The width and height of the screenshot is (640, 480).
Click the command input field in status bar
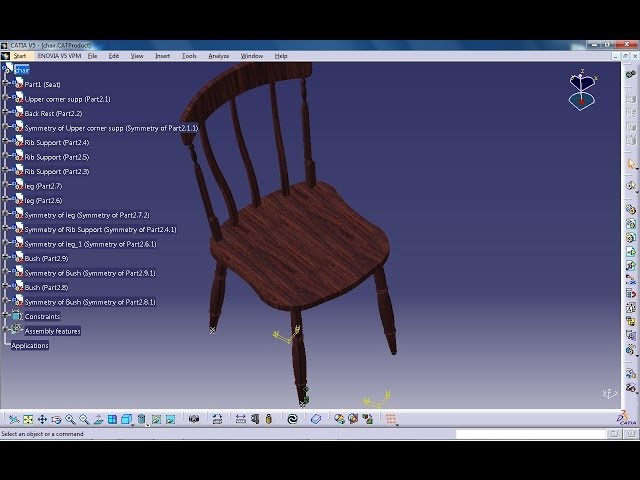point(530,434)
